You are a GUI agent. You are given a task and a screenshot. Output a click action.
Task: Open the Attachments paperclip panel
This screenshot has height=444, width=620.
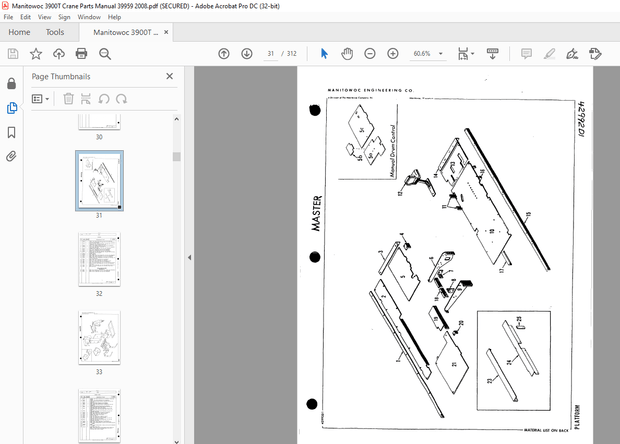pos(11,157)
